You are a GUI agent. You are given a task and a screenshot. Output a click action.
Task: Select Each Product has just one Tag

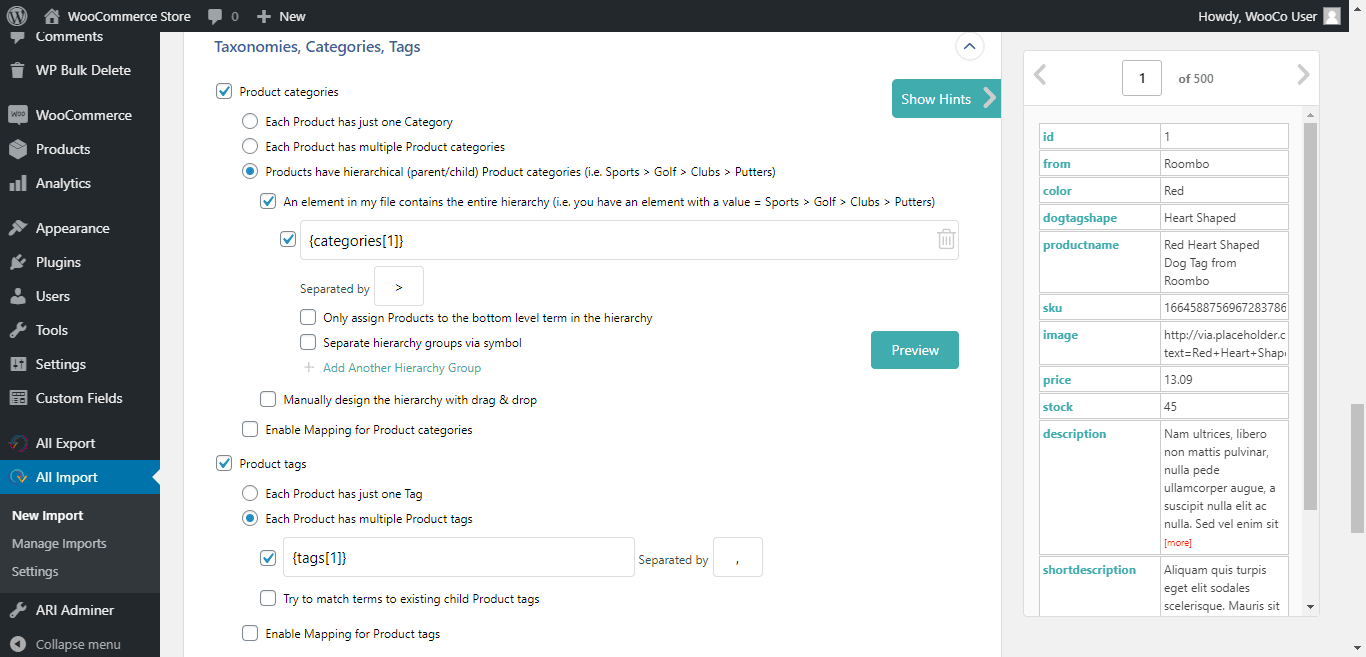(x=250, y=493)
